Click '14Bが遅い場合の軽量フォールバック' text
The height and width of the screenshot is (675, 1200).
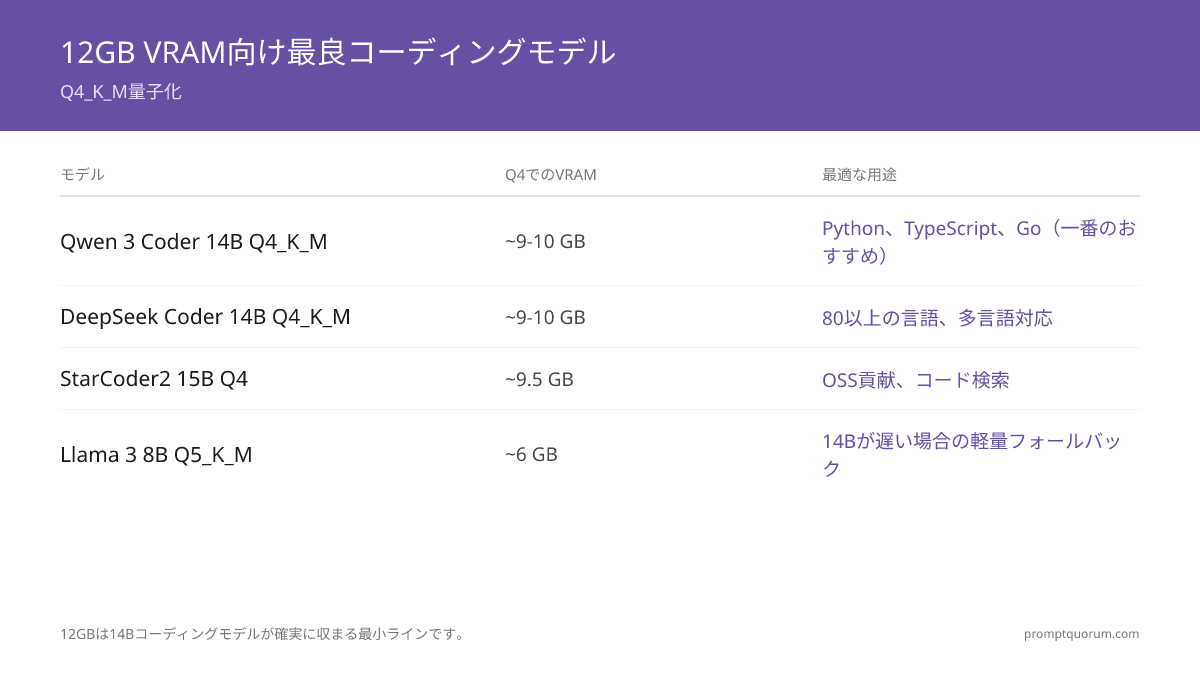point(972,455)
